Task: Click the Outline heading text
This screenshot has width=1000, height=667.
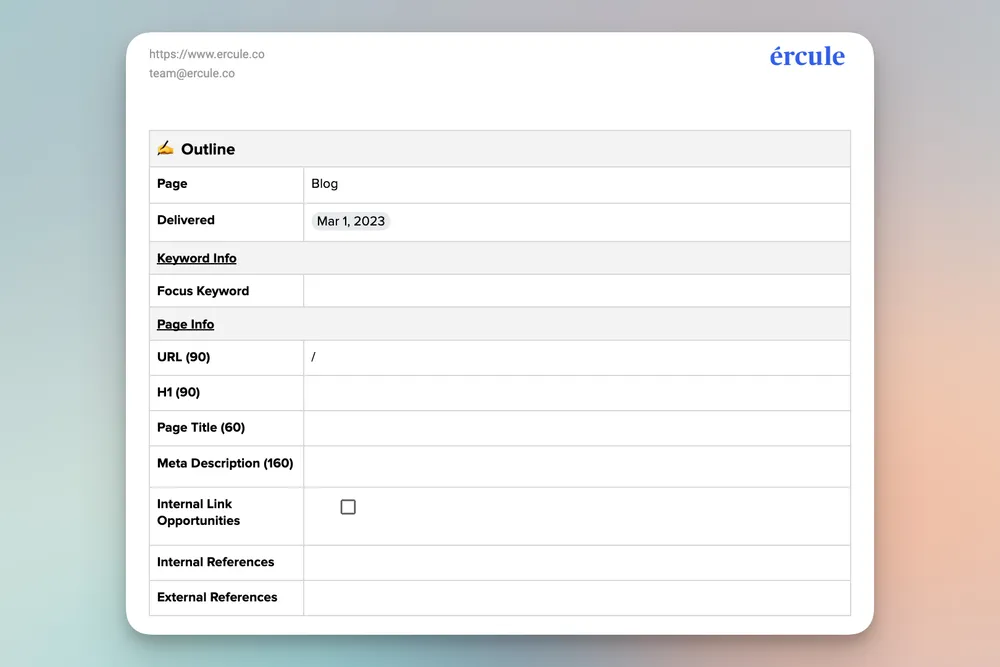Action: tap(208, 149)
